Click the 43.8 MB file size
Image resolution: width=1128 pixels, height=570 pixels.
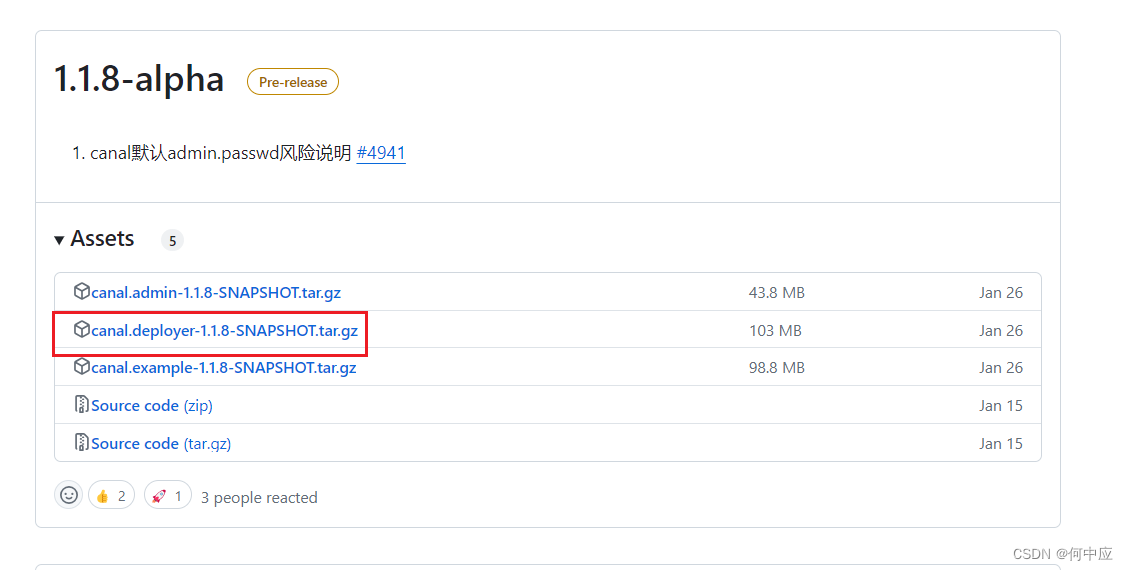point(777,293)
